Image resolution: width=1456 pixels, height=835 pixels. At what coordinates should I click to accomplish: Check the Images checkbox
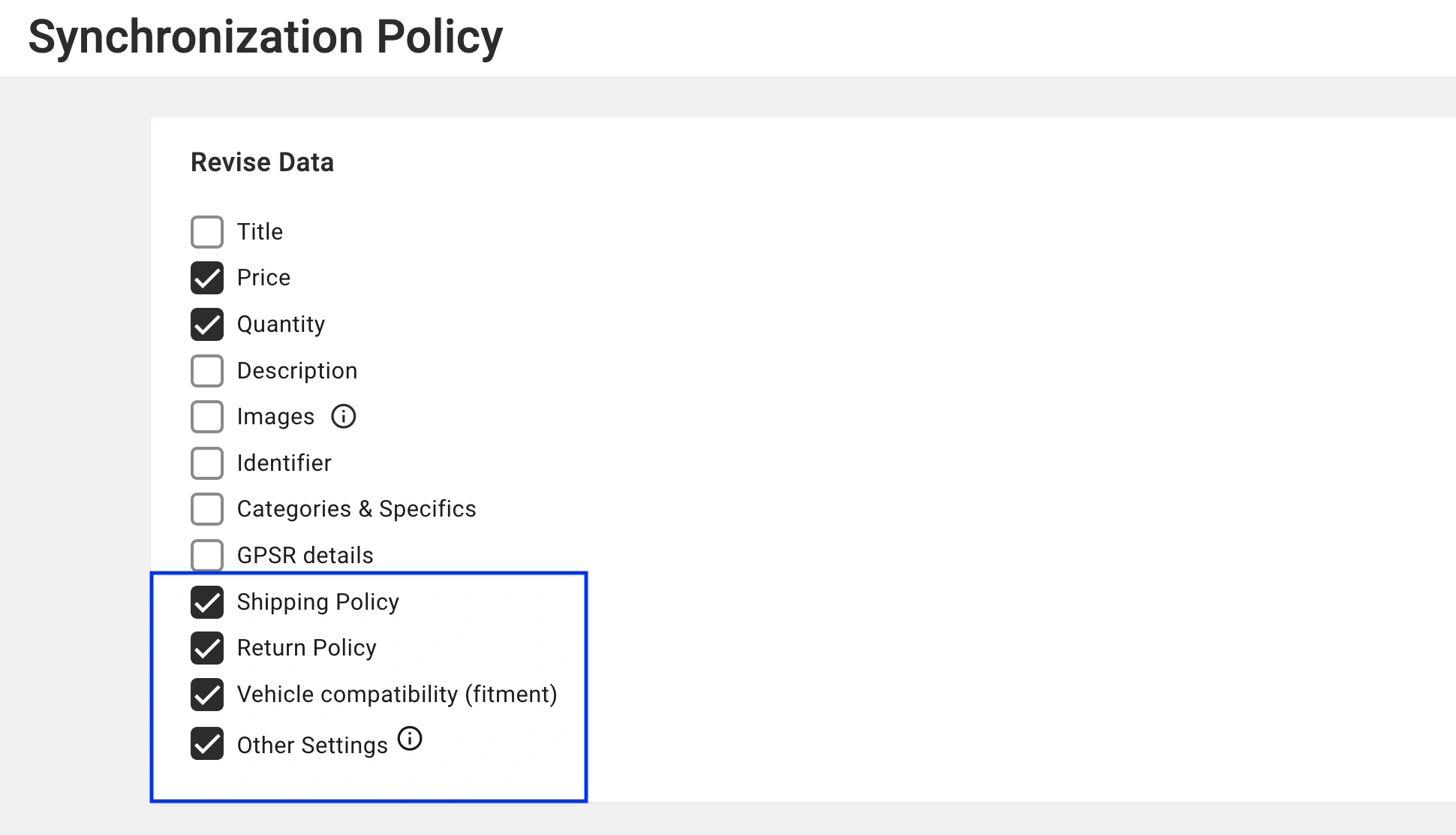207,417
